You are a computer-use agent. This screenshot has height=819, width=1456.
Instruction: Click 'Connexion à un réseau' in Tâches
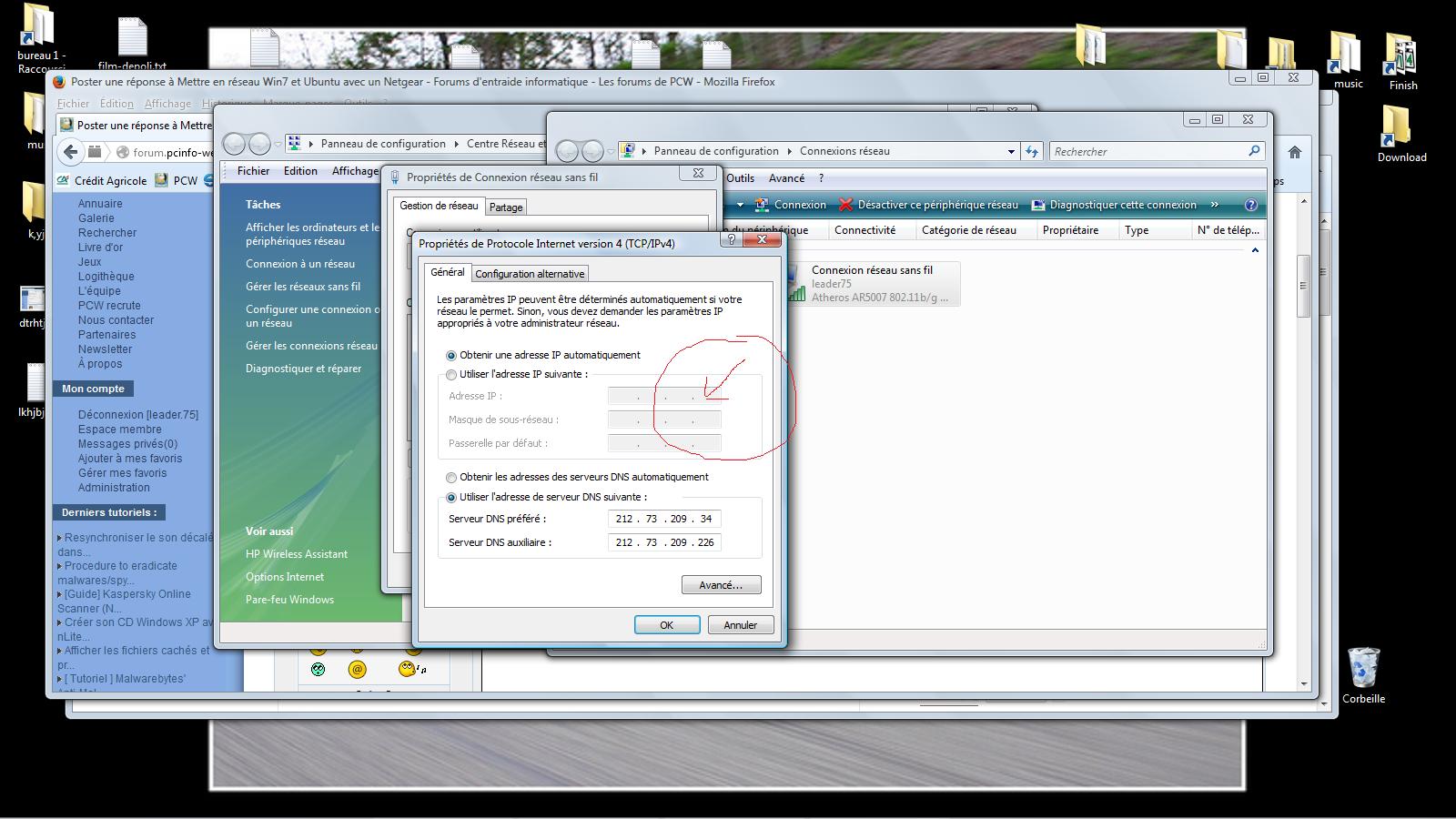click(300, 264)
